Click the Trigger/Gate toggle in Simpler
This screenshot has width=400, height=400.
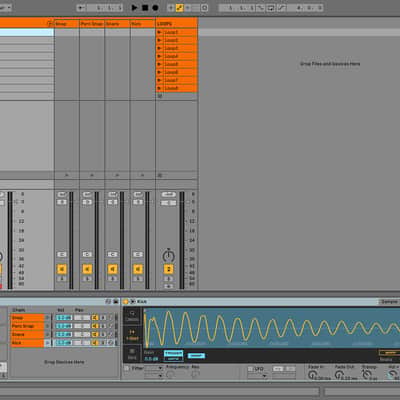click(x=173, y=356)
